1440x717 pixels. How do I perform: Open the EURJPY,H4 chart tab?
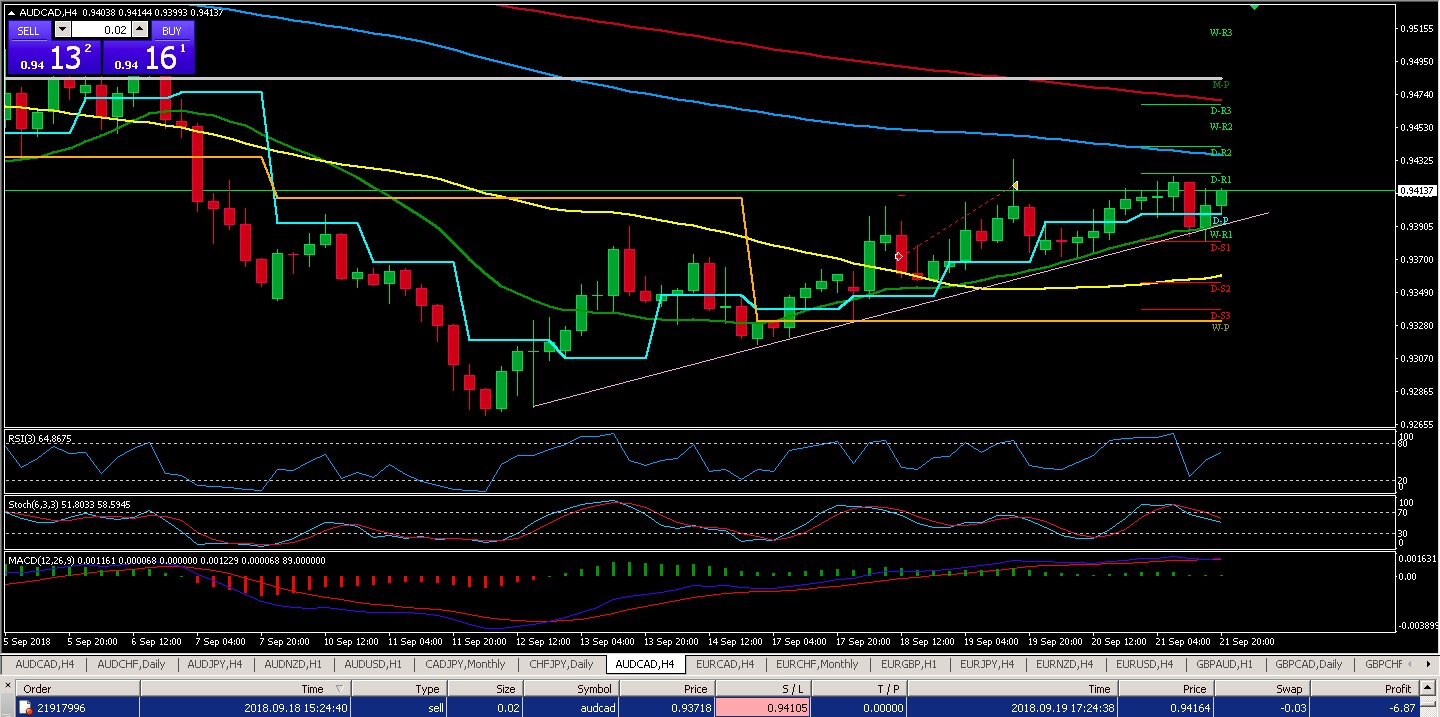987,664
